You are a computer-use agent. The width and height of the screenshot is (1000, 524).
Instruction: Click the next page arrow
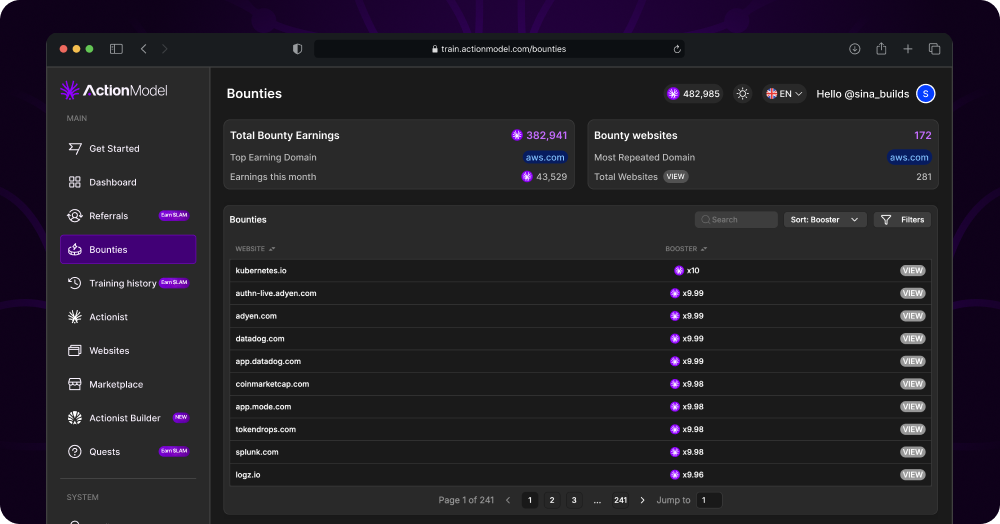point(642,500)
